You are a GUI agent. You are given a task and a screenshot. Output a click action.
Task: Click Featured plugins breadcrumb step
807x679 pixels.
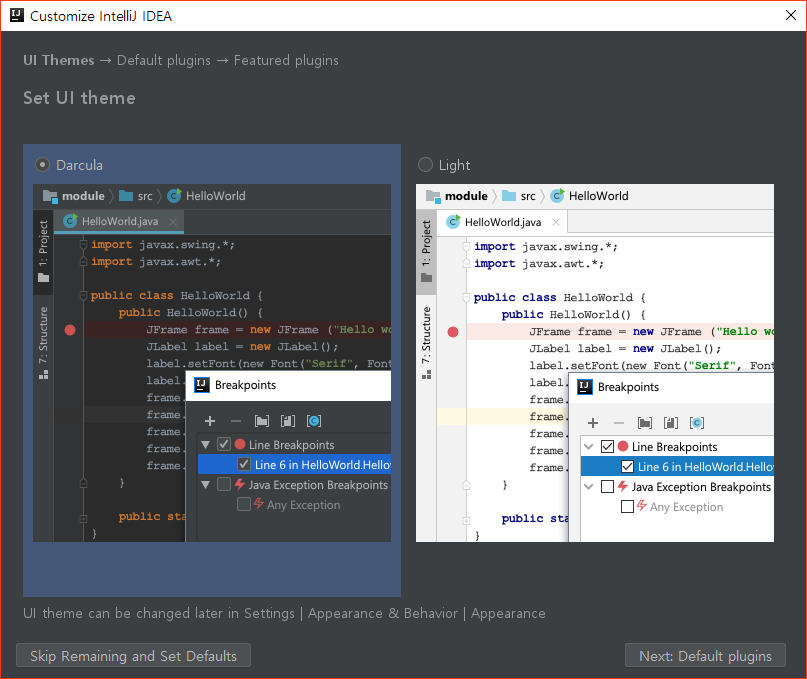pos(286,60)
